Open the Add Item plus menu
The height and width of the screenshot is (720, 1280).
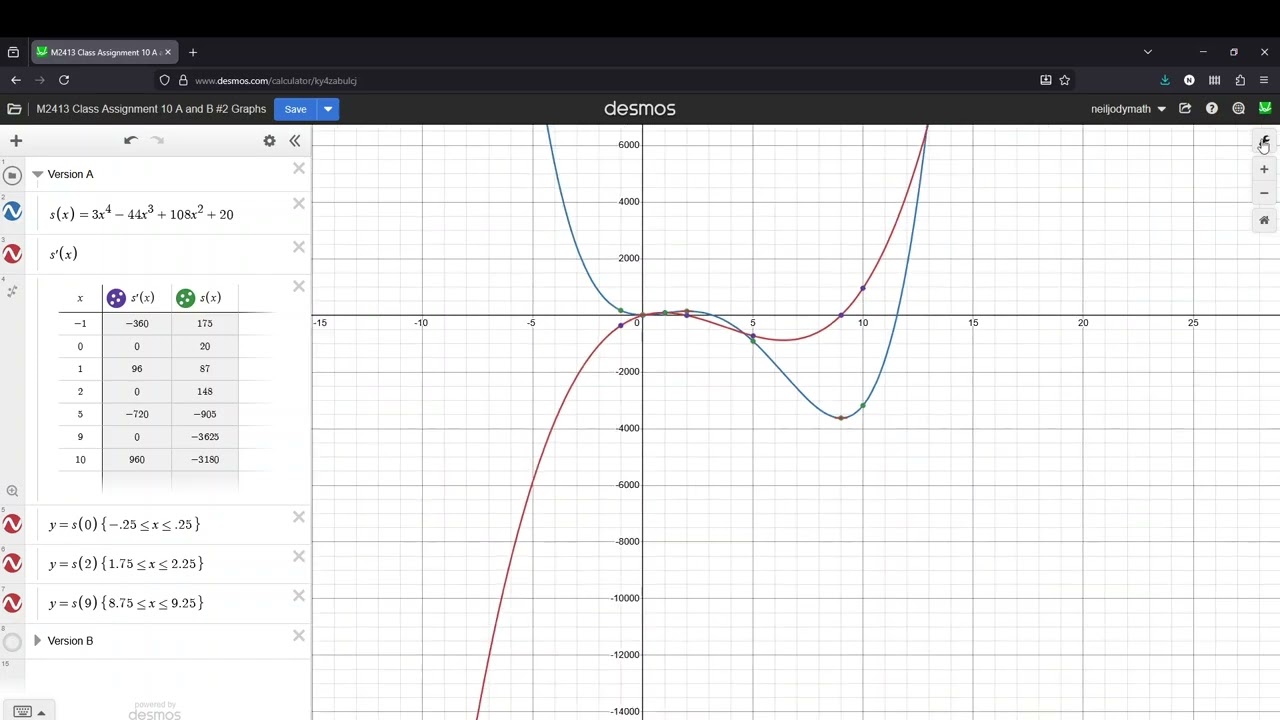click(16, 141)
